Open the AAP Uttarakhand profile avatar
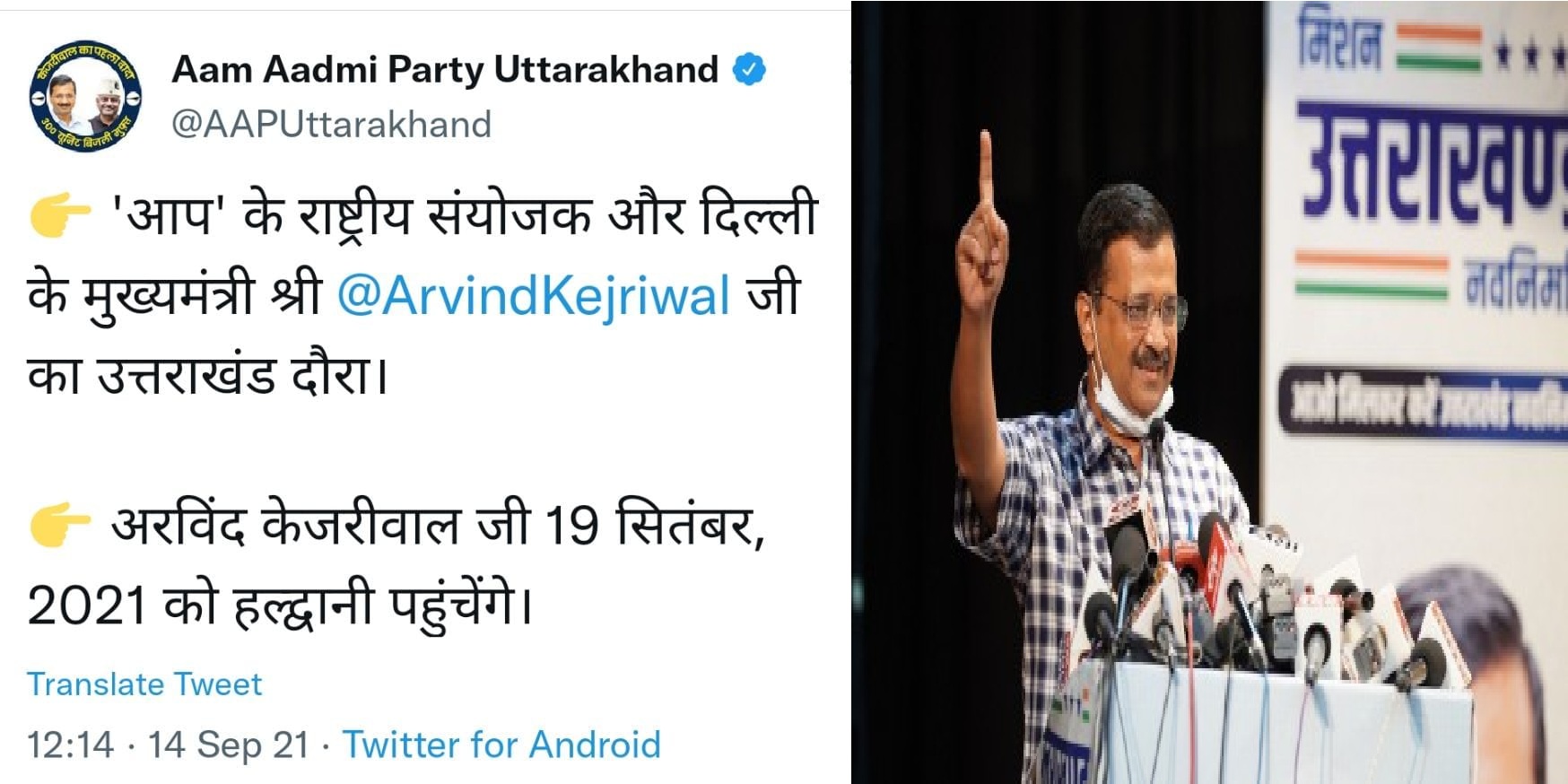 coord(86,96)
